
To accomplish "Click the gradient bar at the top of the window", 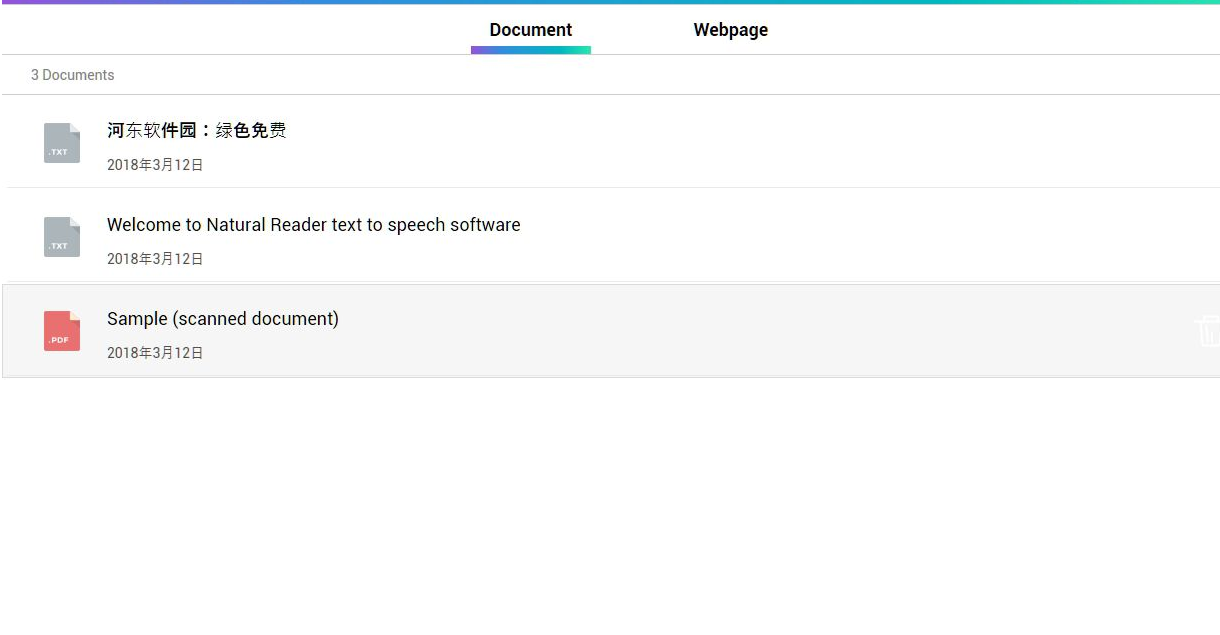I will (610, 3).
